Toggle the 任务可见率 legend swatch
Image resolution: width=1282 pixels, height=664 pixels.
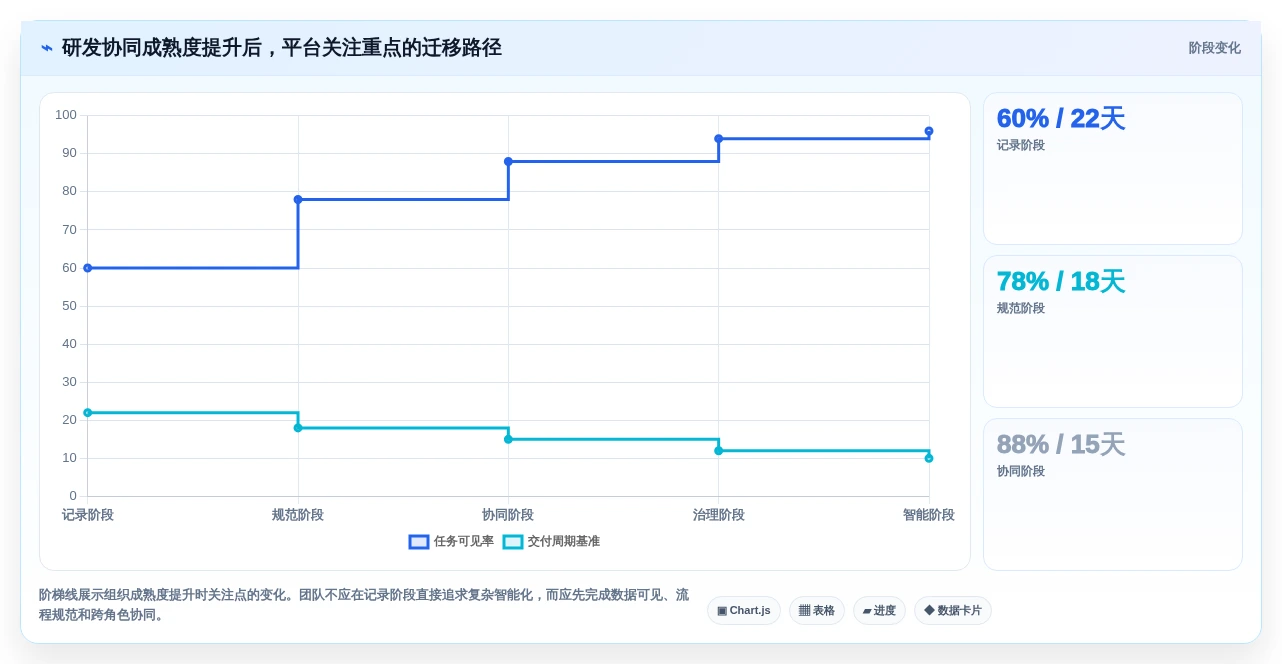(x=419, y=542)
